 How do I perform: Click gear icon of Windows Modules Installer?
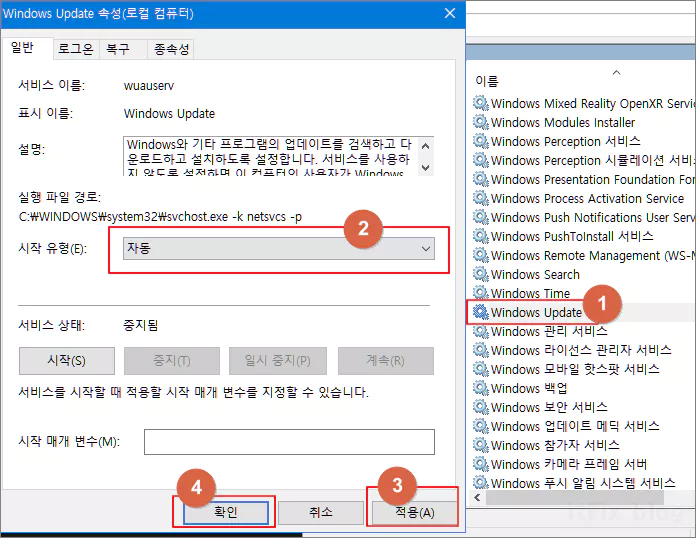(x=481, y=122)
